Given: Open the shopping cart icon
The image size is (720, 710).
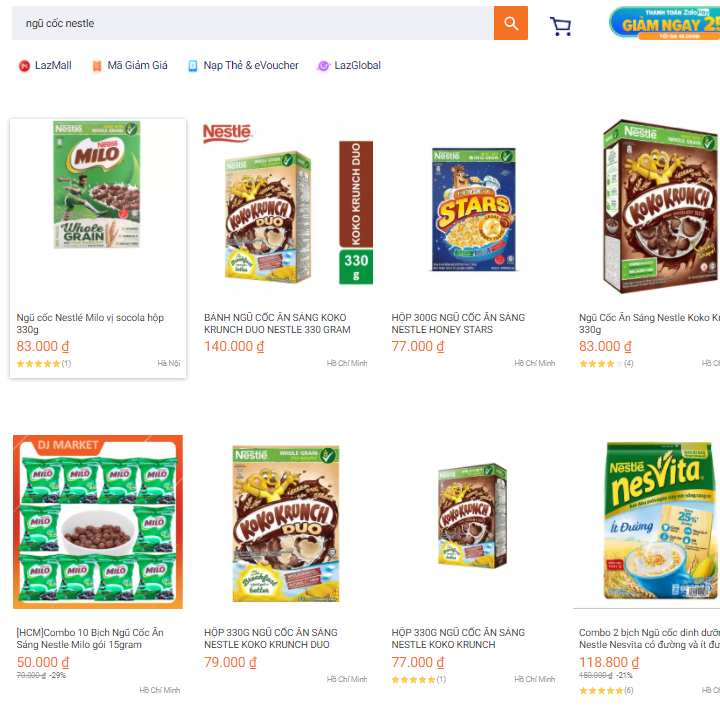Looking at the screenshot, I should [561, 26].
